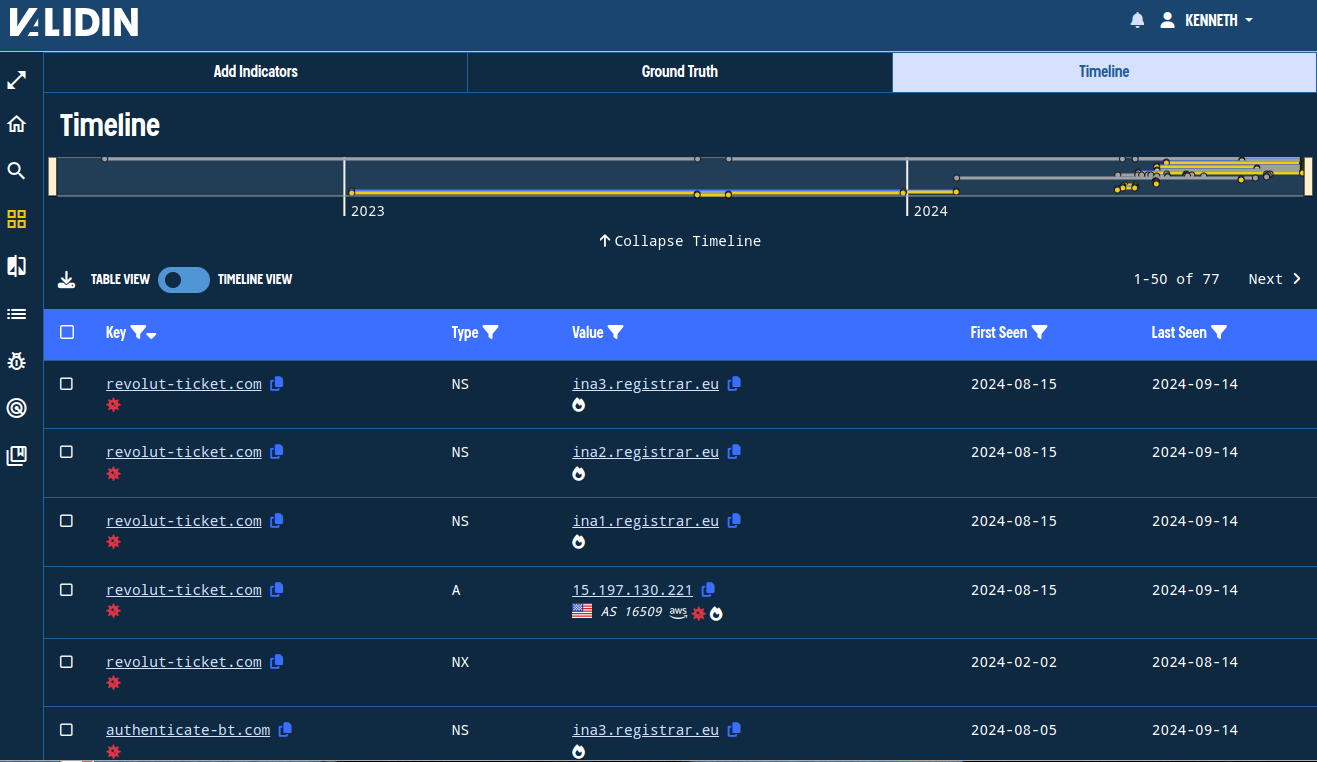Toggle between Table View and Timeline View
Viewport: 1317px width, 762px height.
(184, 280)
